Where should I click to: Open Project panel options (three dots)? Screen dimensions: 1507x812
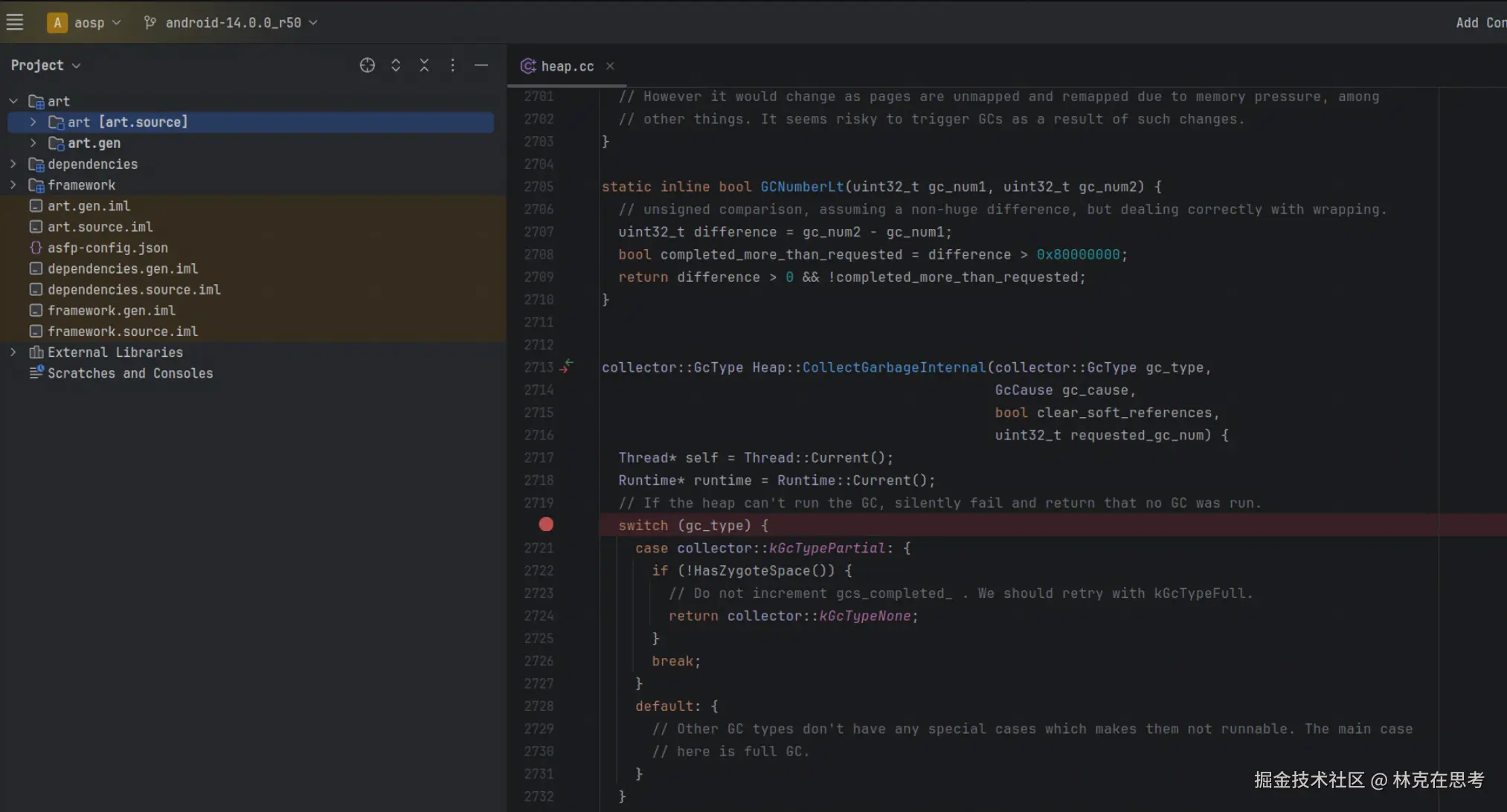452,65
